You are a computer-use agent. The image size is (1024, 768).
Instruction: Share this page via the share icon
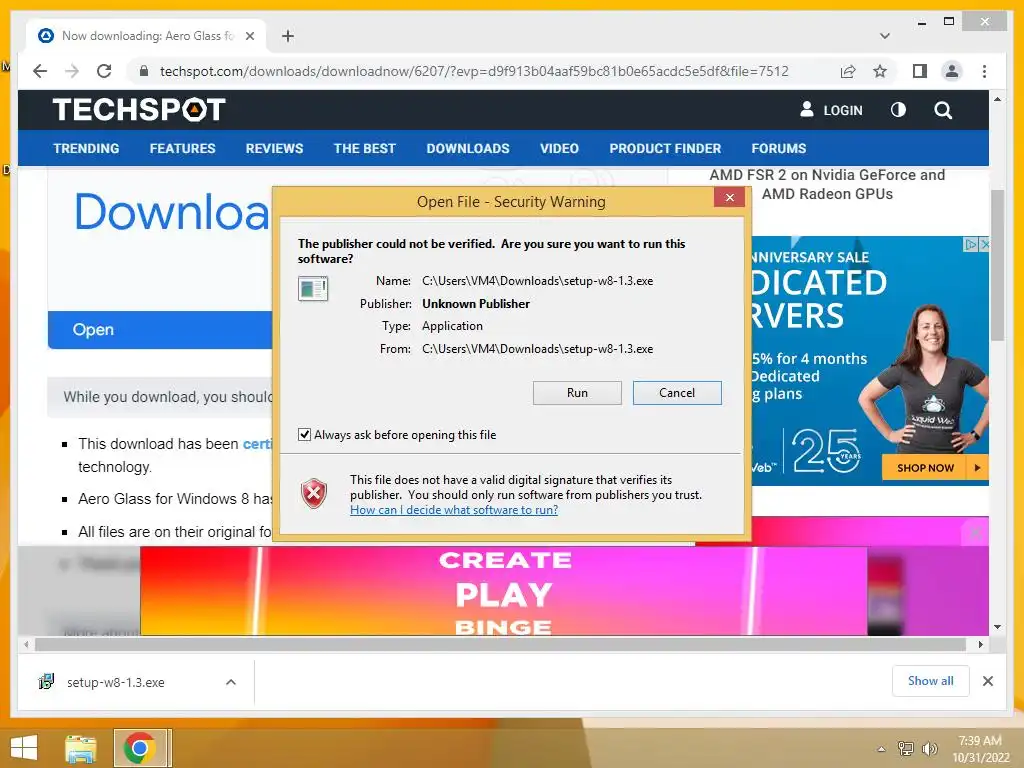(848, 71)
